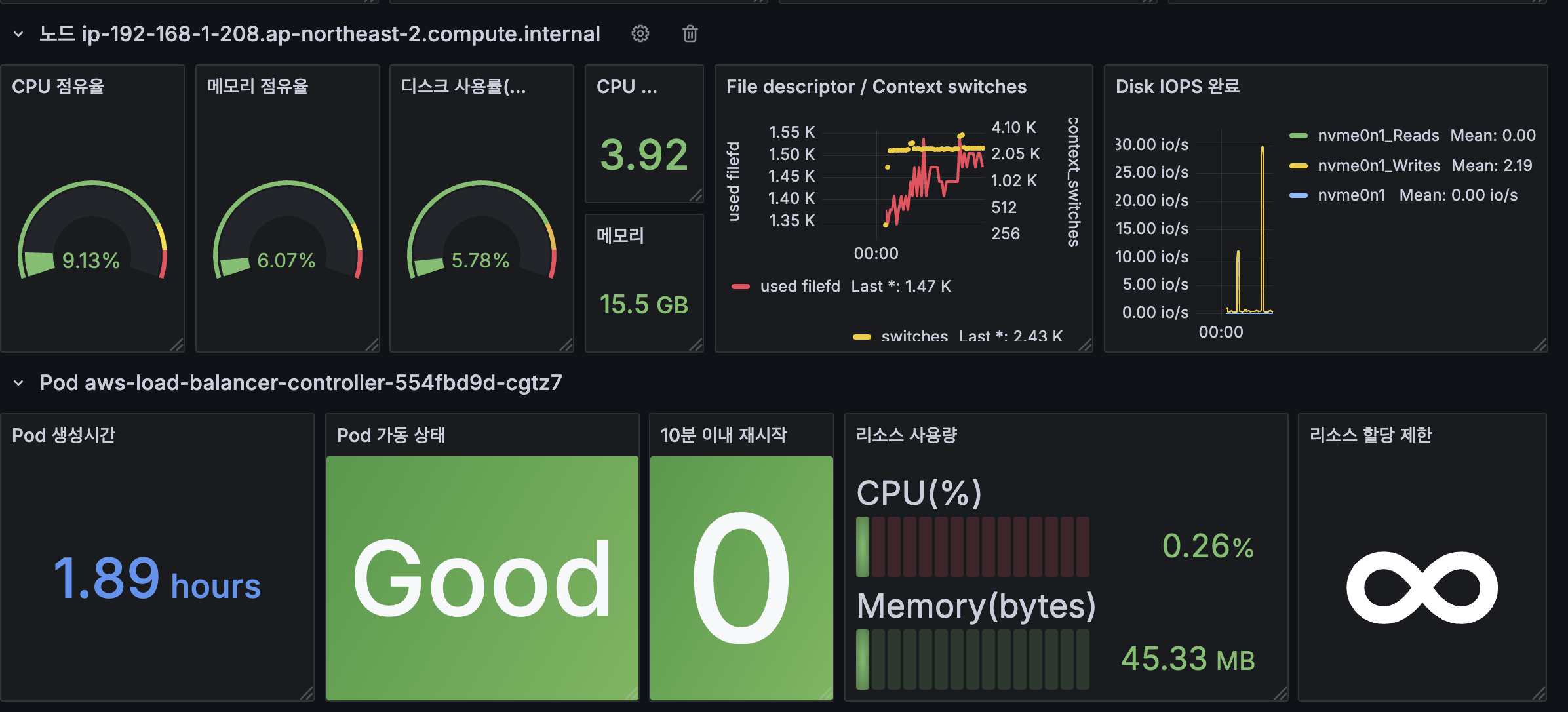Open the Disk IOPS 완료 panel title menu
Screen dimensions: 1568x712
click(1177, 87)
